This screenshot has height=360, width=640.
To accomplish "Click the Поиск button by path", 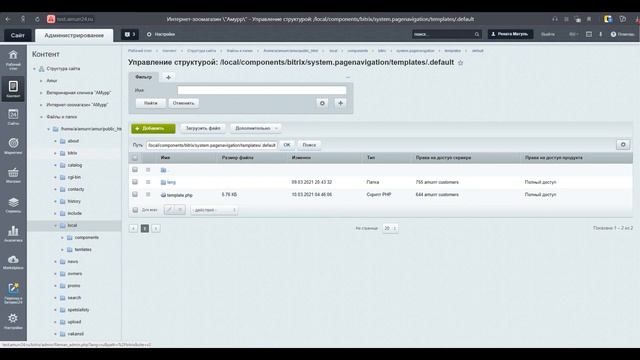I will point(309,145).
